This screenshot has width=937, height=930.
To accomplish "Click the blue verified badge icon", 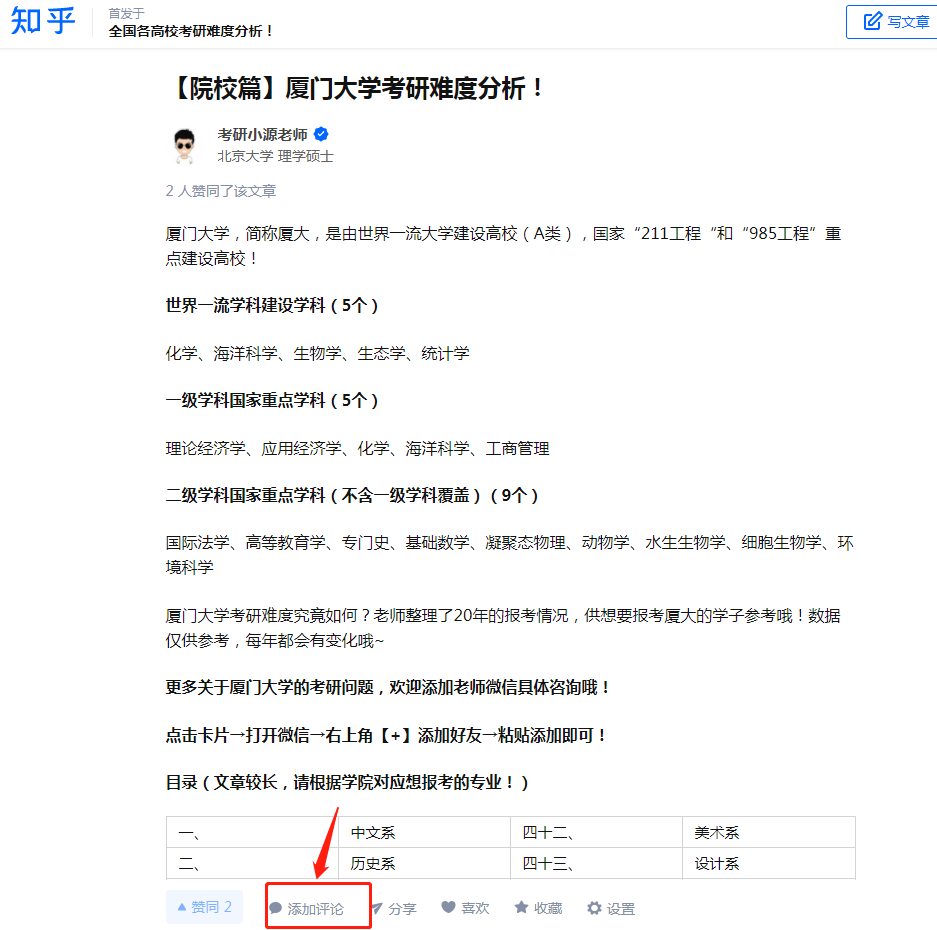I will coord(321,134).
